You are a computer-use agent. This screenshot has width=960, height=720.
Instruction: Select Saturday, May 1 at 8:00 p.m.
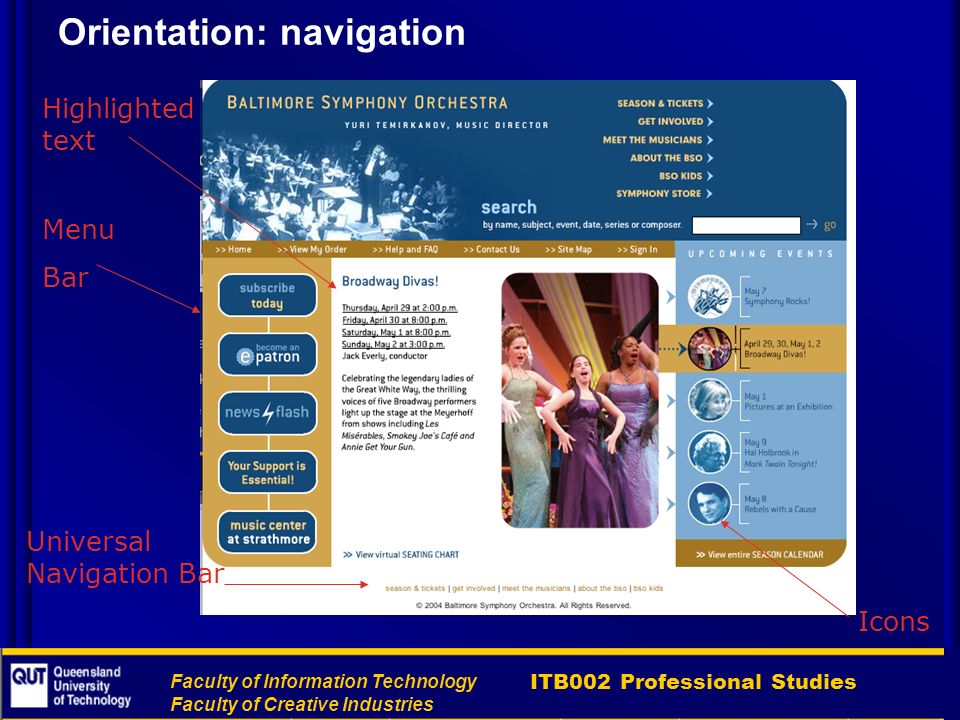[396, 332]
